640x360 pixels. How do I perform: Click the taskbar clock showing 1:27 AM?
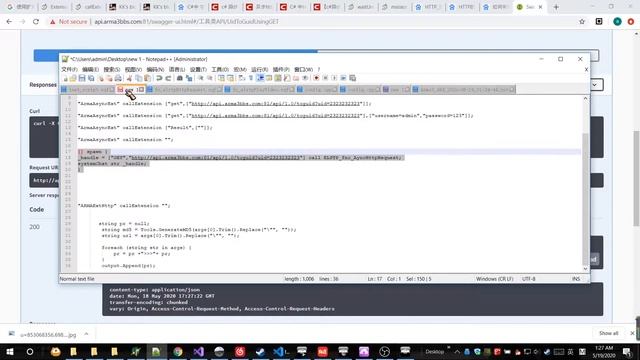pos(604,351)
